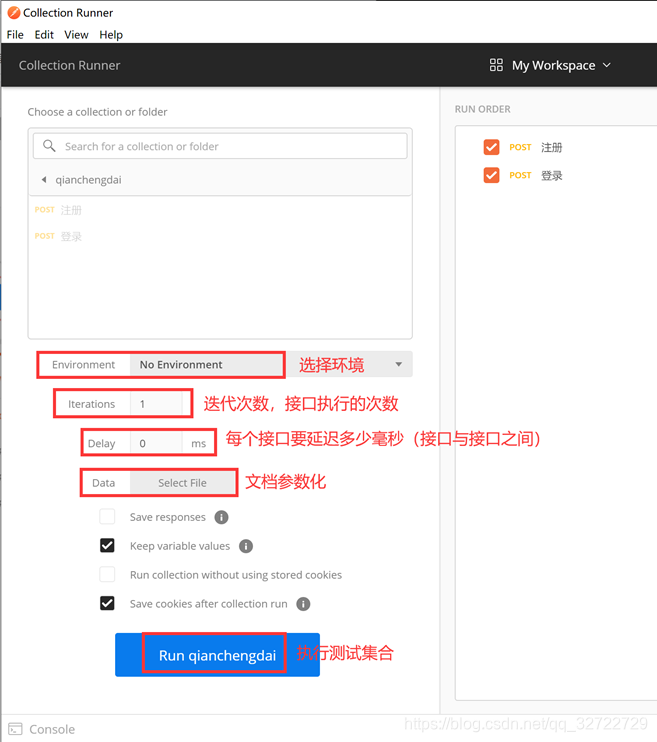The height and width of the screenshot is (742, 657).
Task: Enable Run collection without using stored cookies
Action: 107,574
